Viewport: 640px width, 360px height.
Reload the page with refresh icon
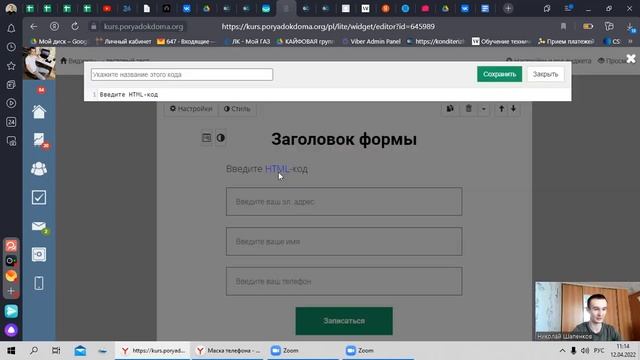pyautogui.click(x=75, y=27)
